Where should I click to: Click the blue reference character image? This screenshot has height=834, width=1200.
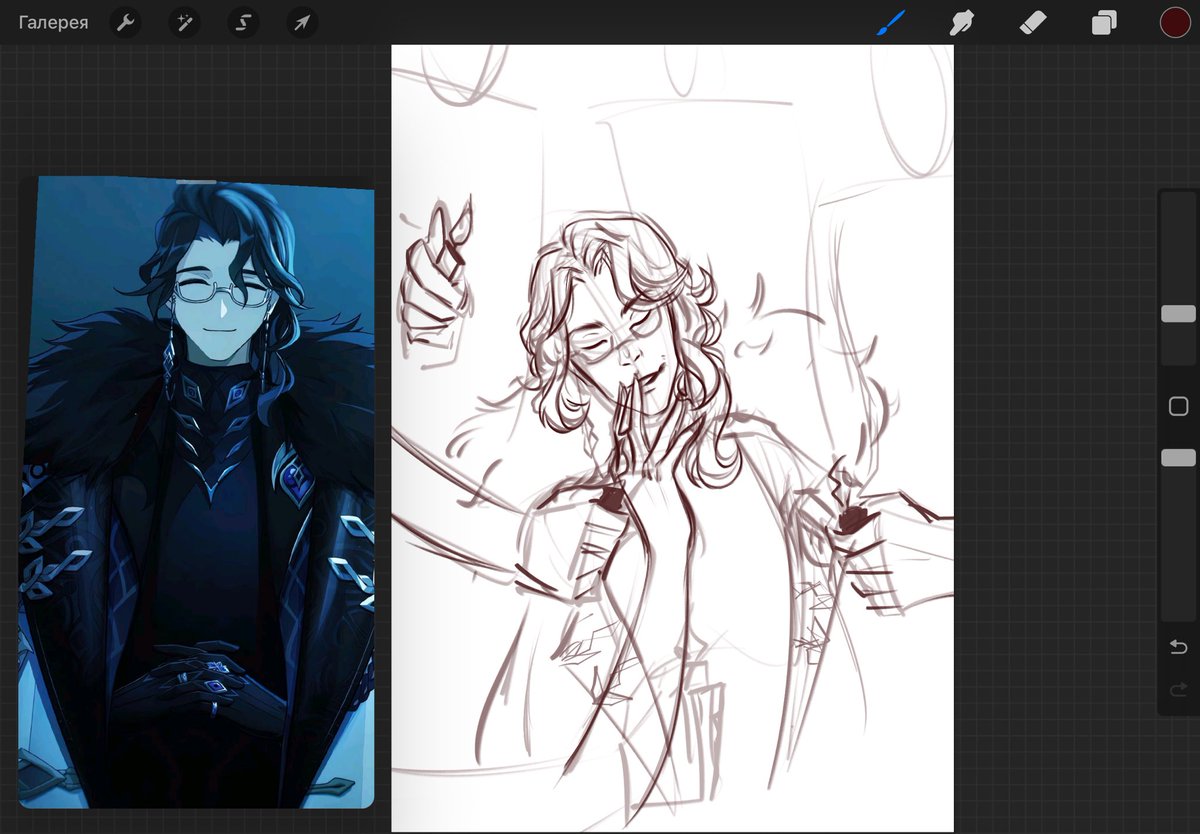pyautogui.click(x=196, y=492)
